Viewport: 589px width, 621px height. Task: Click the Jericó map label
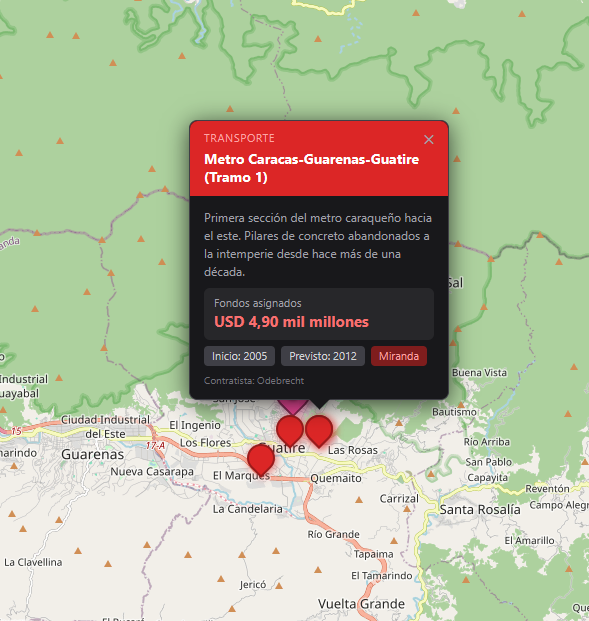(253, 585)
